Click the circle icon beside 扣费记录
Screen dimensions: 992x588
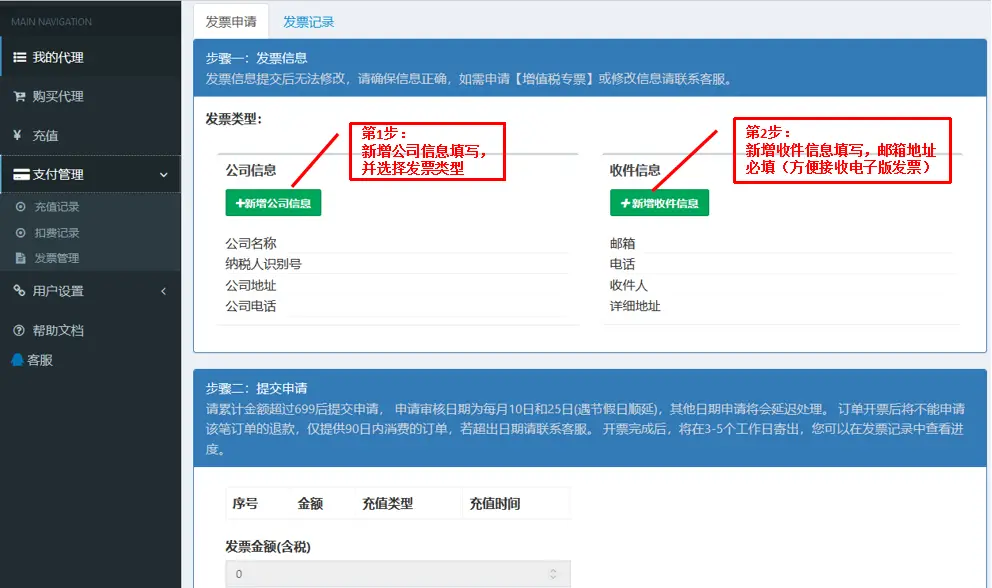(20, 233)
